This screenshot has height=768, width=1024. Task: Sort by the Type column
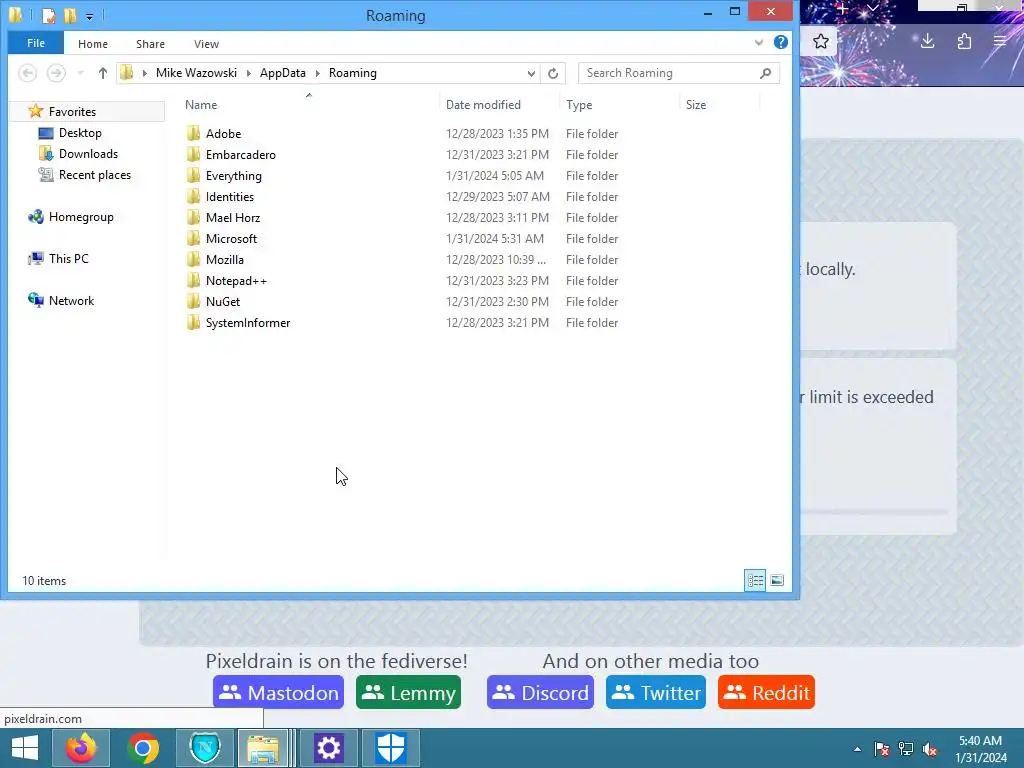(x=579, y=104)
